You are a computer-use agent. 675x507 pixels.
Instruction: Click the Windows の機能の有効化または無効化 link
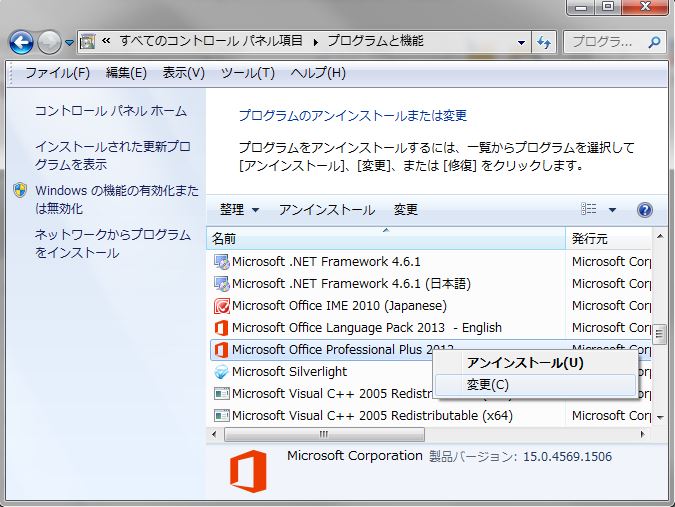[x=116, y=199]
